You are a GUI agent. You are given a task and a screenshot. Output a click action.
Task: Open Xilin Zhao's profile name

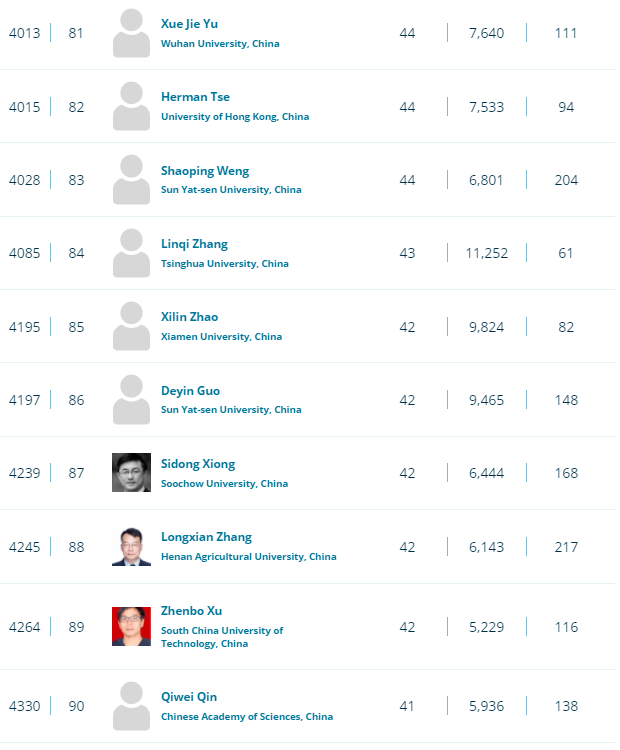click(x=189, y=317)
